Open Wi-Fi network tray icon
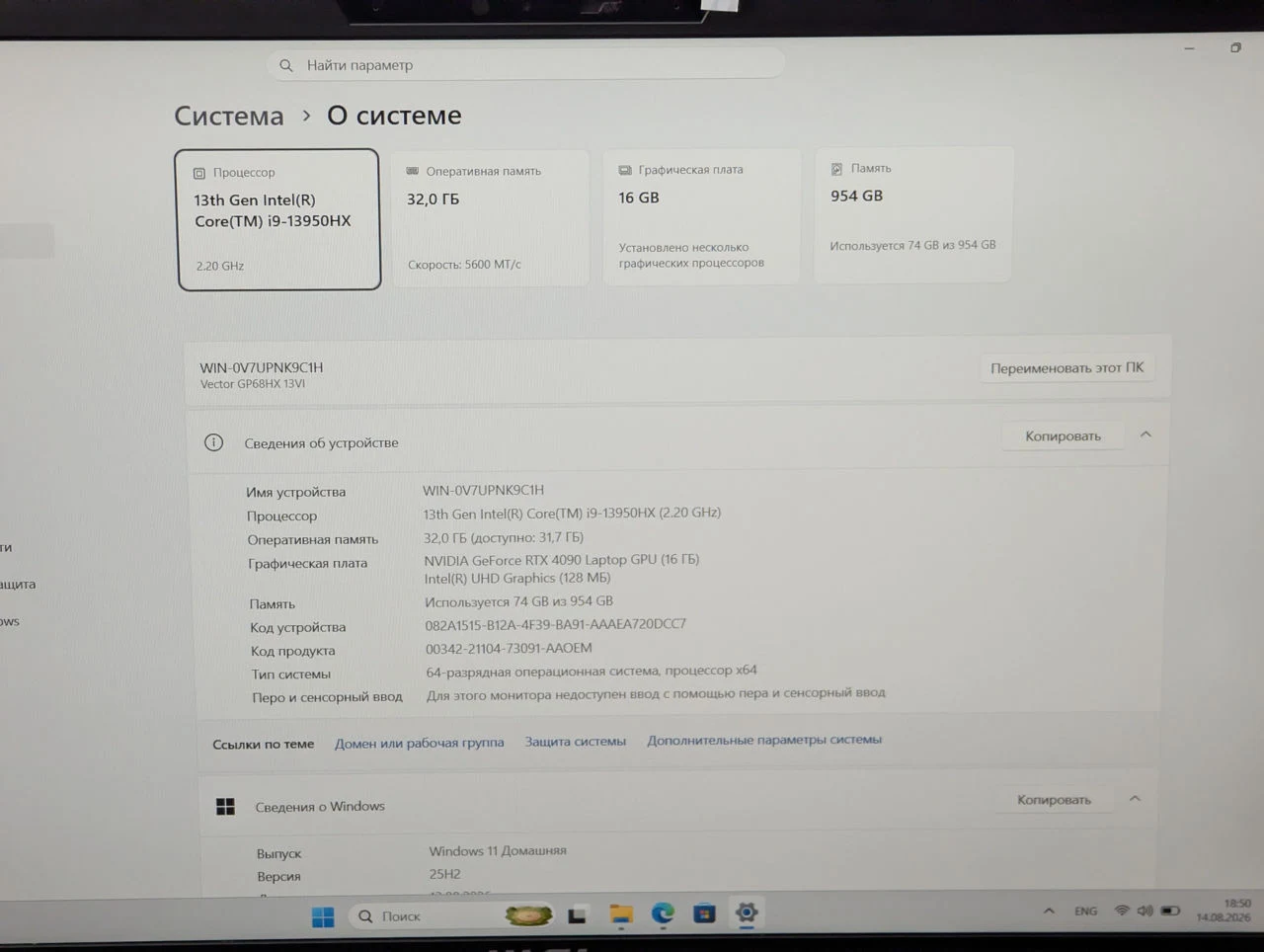 1122,911
